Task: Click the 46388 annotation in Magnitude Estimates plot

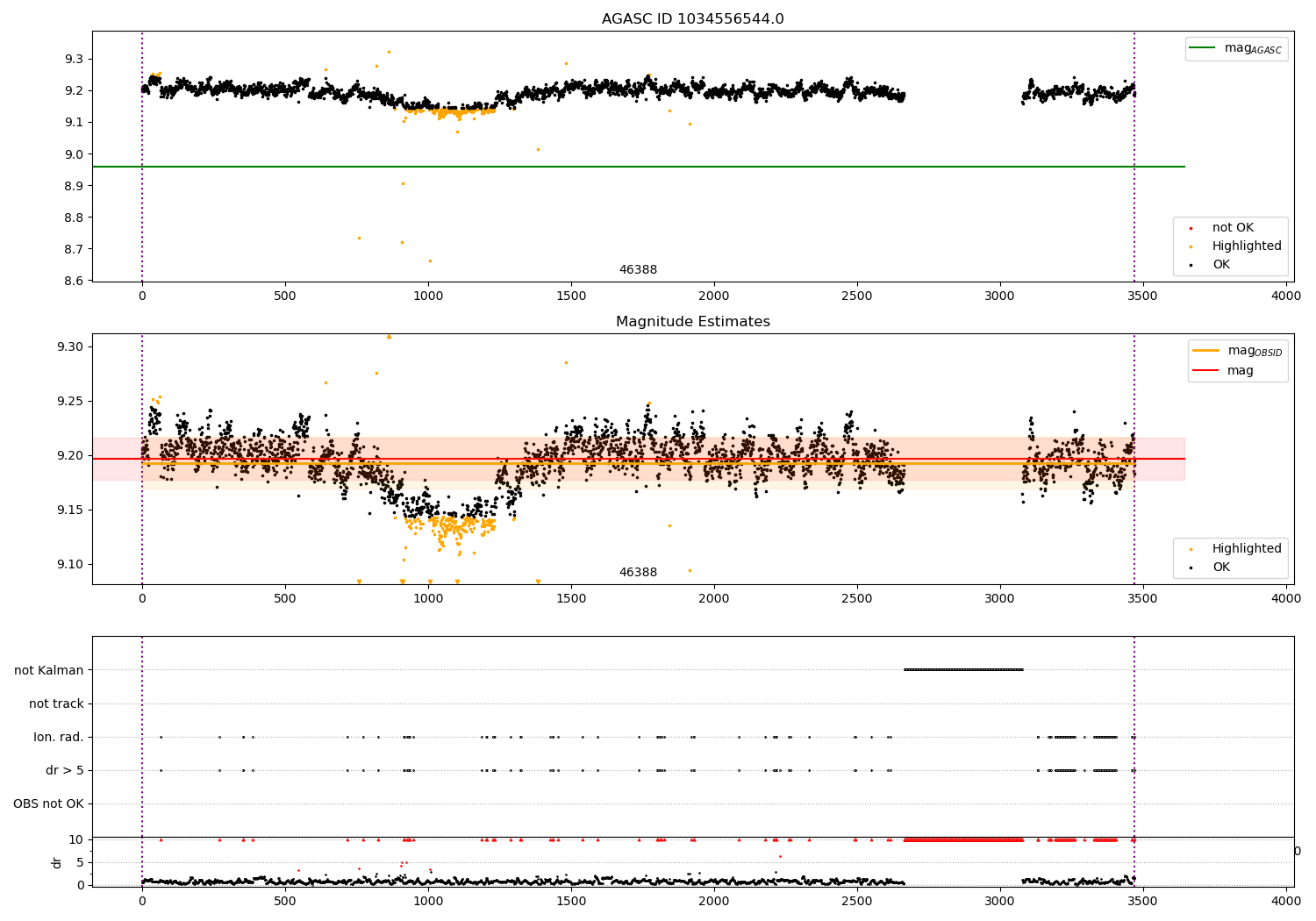Action: (638, 573)
